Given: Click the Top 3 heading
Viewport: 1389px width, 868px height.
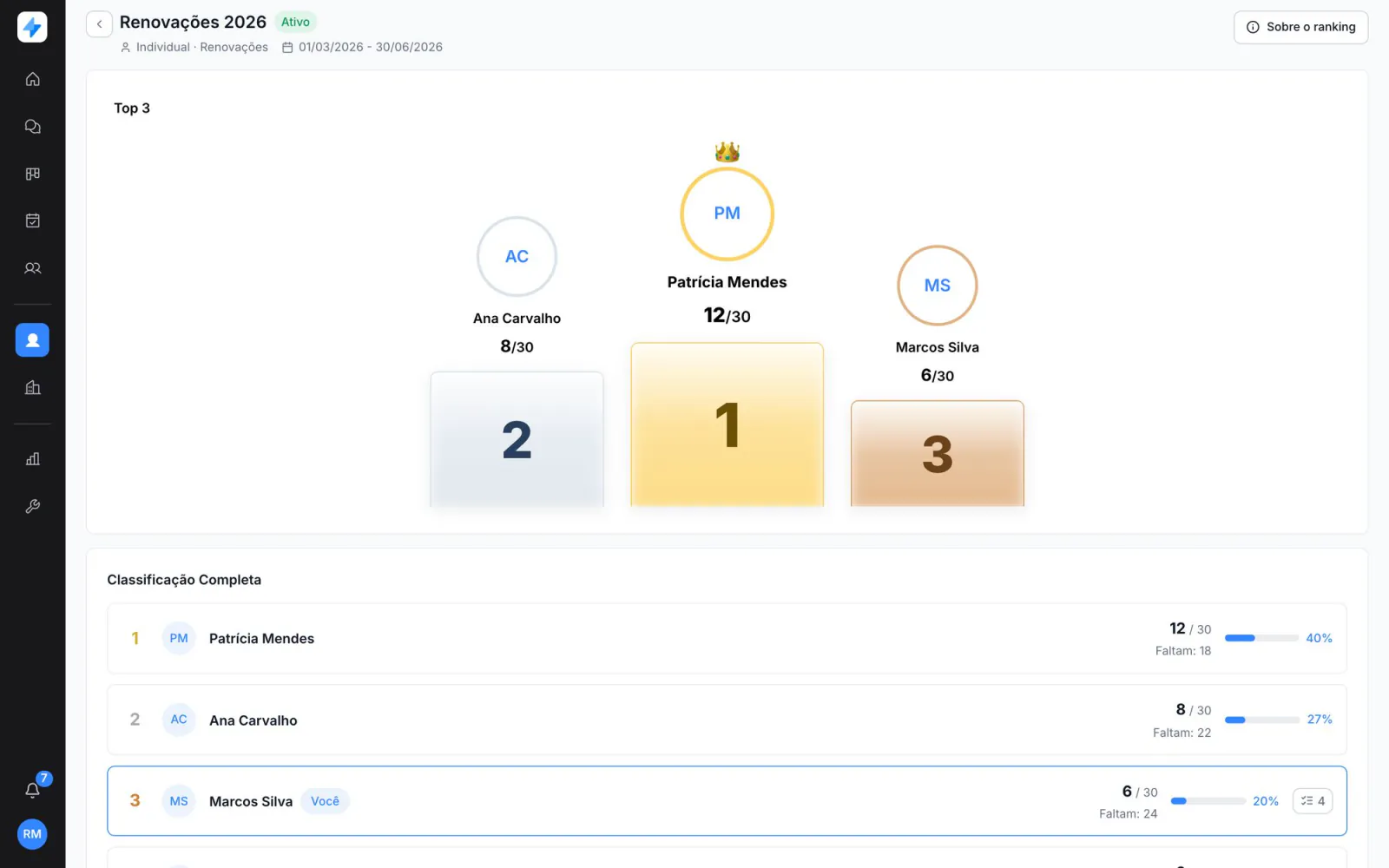Looking at the screenshot, I should tap(132, 108).
